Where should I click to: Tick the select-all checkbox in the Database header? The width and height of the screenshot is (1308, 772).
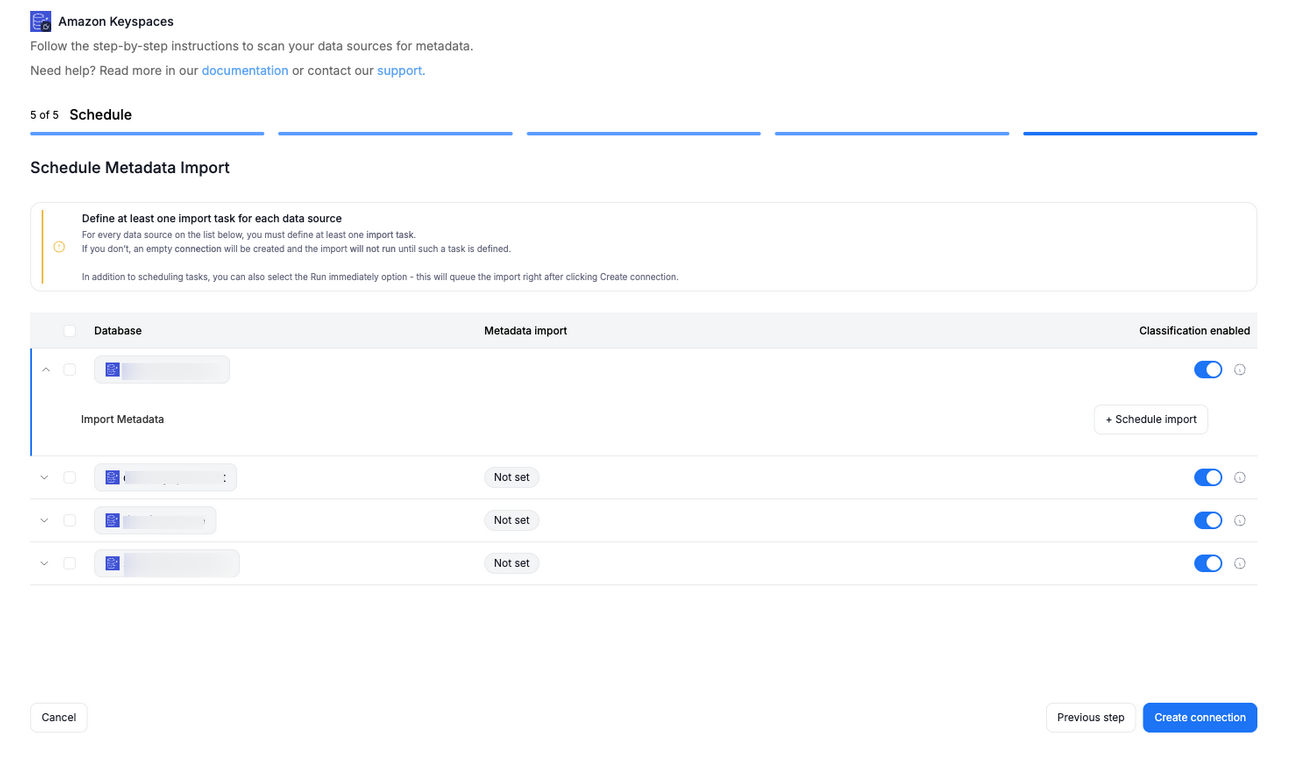(70, 331)
